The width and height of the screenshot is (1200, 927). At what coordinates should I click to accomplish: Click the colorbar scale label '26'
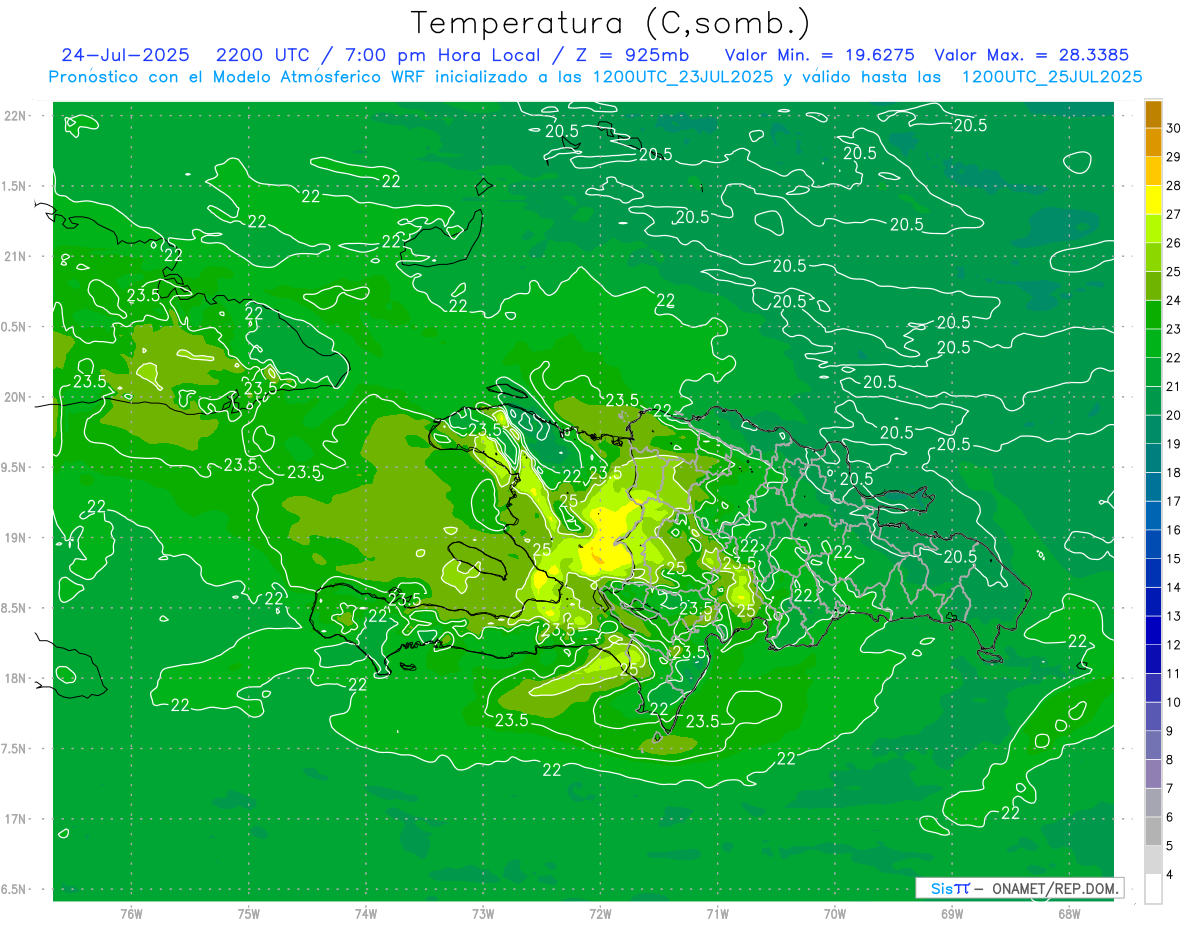pos(1174,243)
